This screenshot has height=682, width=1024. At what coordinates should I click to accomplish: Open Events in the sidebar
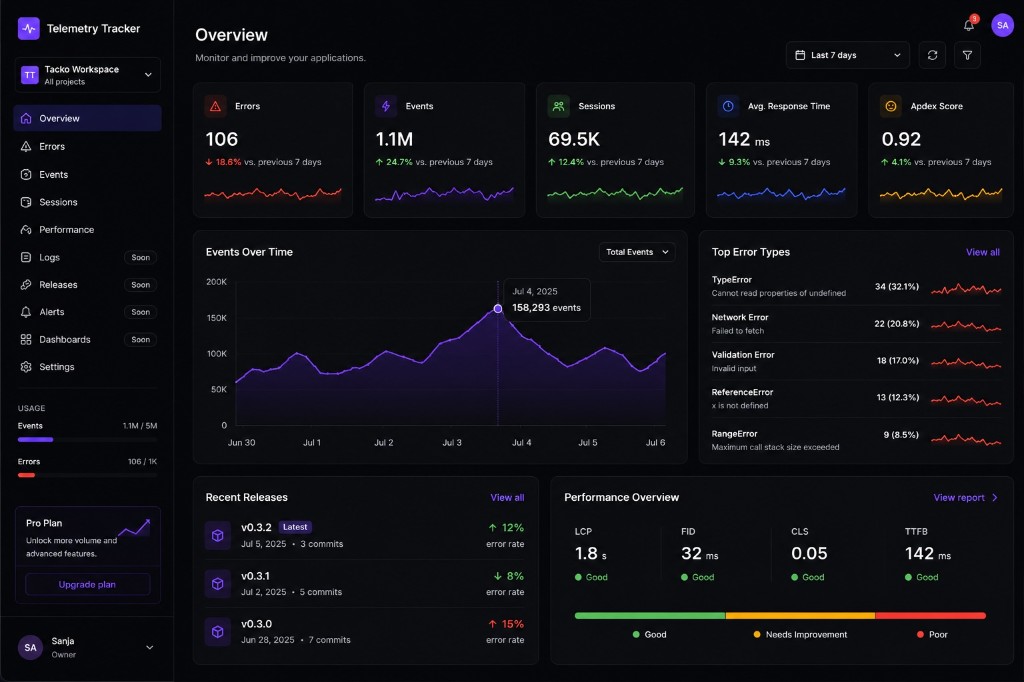pos(88,174)
